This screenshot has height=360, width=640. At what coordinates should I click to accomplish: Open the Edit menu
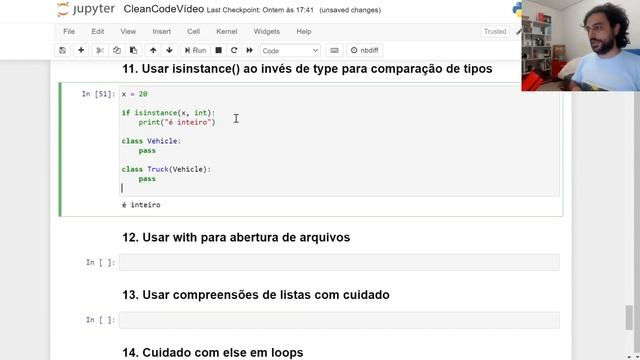[98, 31]
